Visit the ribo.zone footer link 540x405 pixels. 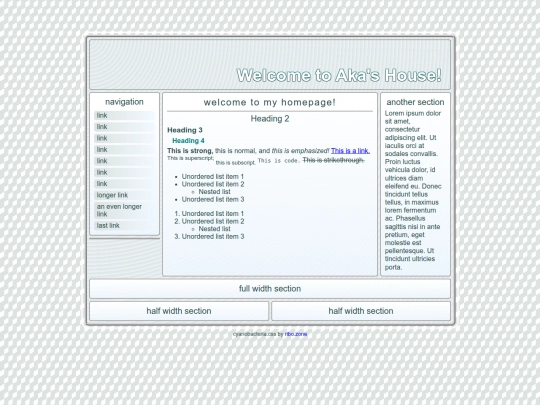(296, 334)
